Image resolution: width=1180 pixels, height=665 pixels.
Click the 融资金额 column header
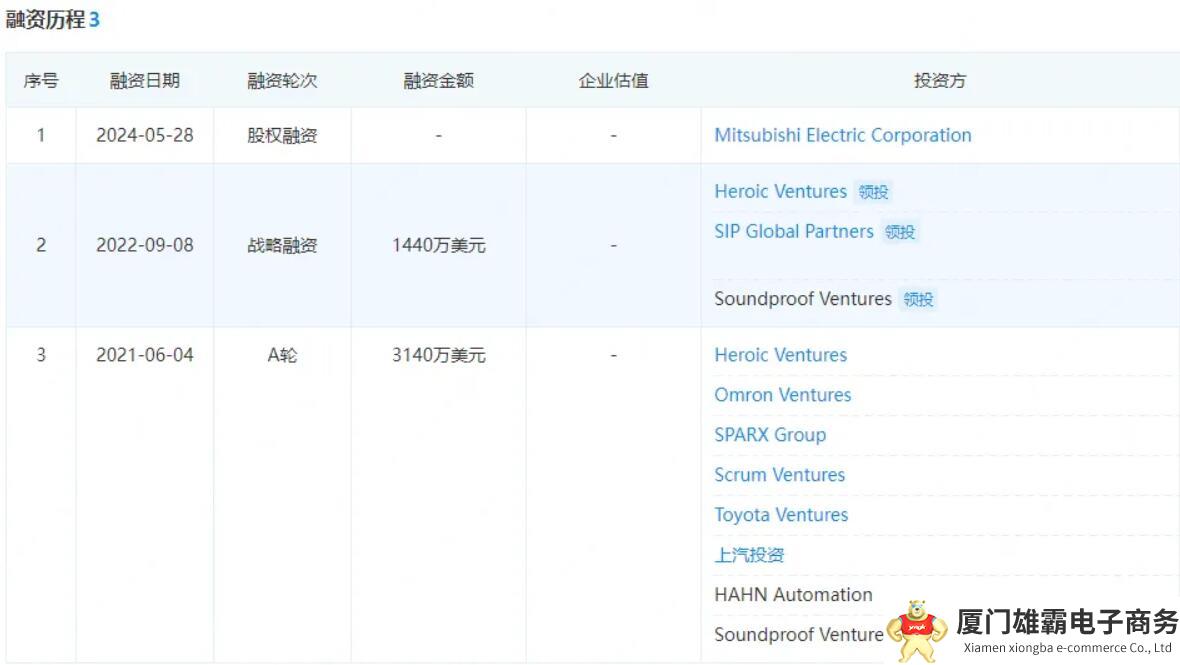(x=438, y=81)
